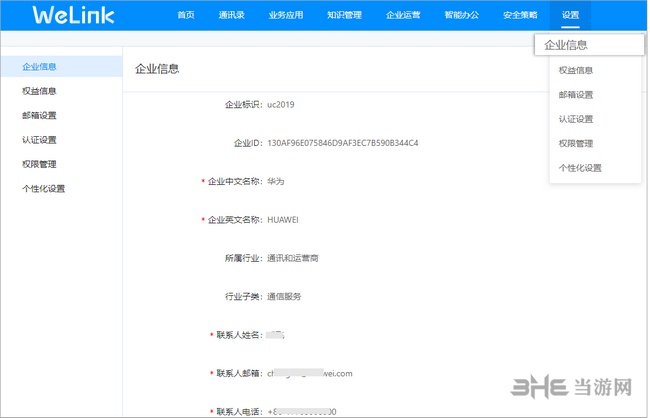This screenshot has height=418, width=650.
Task: Select the 智能办公 tab
Action: [462, 15]
